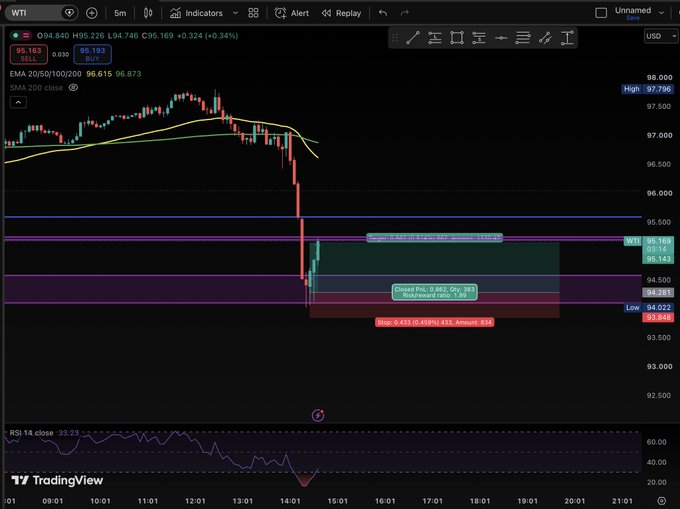Click the blue 95.193 BUY button
This screenshot has height=509, width=680.
coord(92,54)
